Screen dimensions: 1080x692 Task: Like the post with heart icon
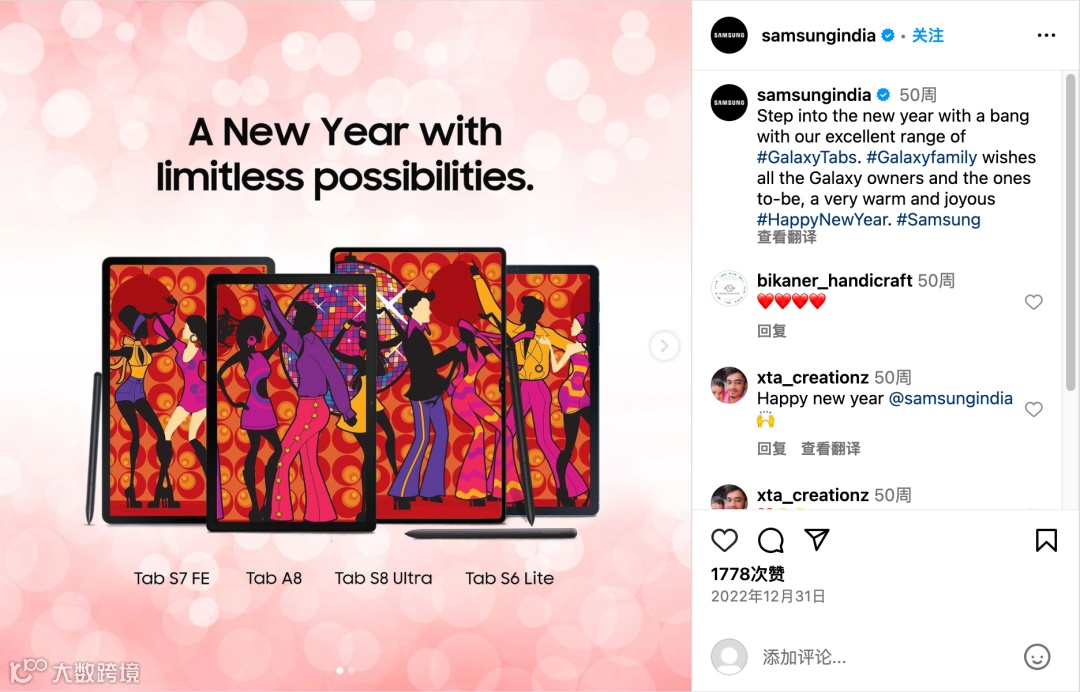724,541
